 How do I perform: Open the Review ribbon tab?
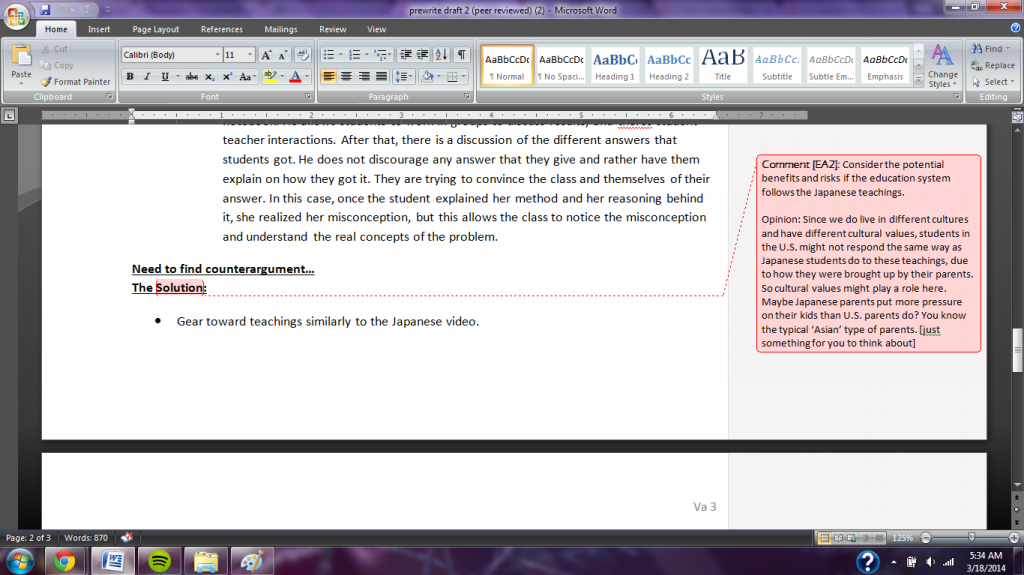pyautogui.click(x=333, y=29)
